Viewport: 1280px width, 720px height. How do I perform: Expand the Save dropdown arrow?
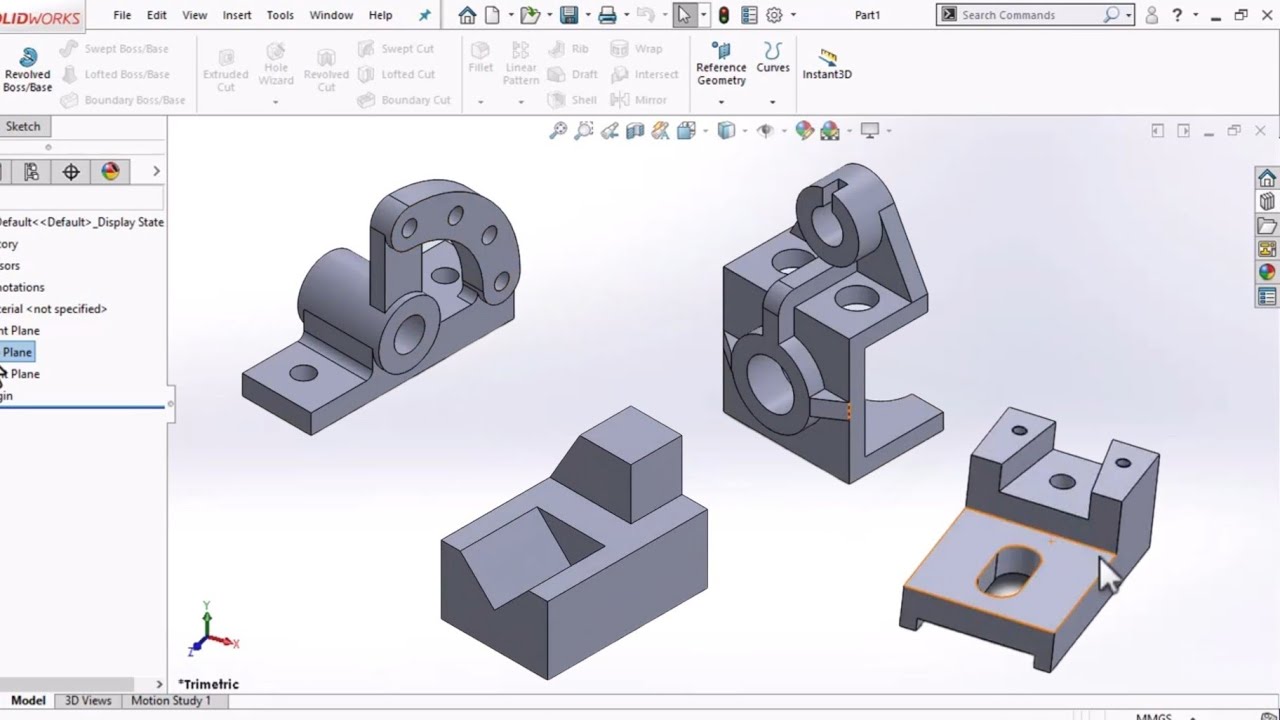pyautogui.click(x=586, y=15)
